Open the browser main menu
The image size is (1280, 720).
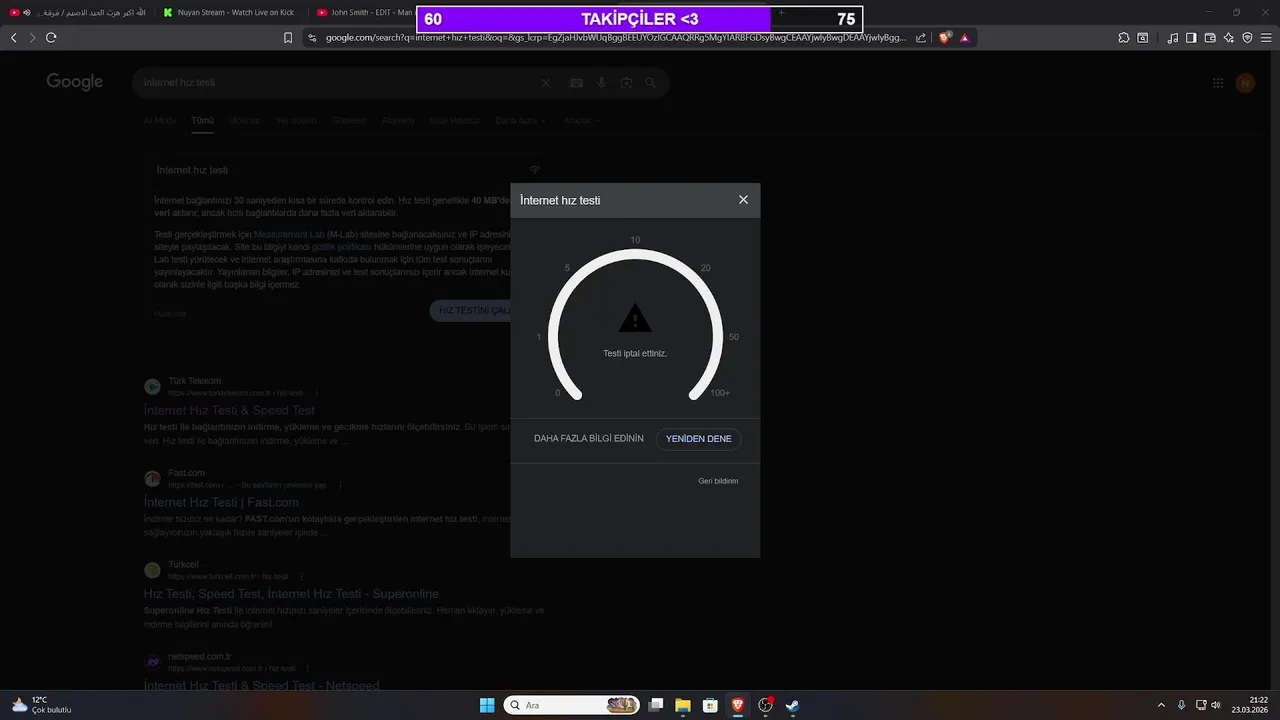(1266, 38)
